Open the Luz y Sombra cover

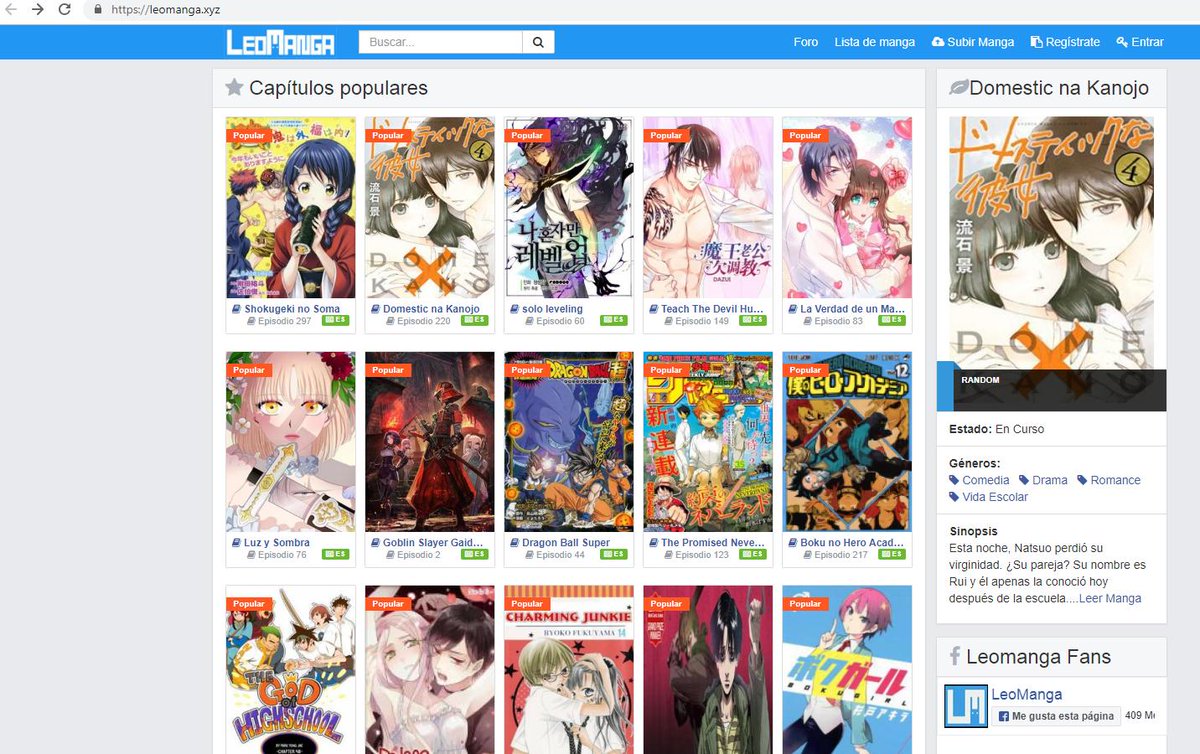pos(291,441)
